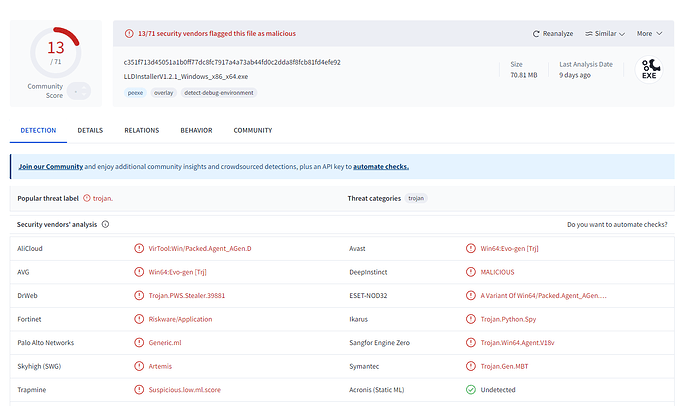Click the alert icon in the Symantec row
The height and width of the screenshot is (406, 690).
[471, 366]
